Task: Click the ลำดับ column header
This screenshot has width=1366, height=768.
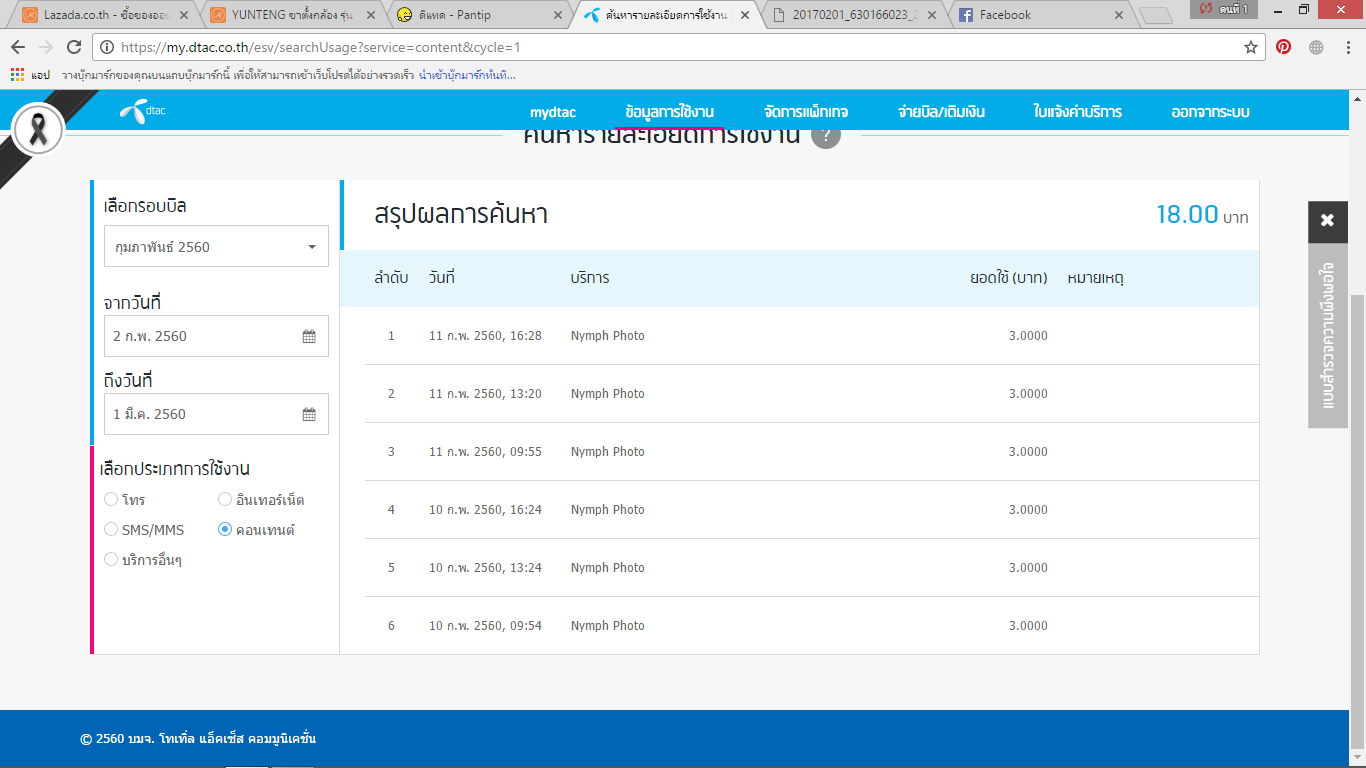Action: (391, 278)
